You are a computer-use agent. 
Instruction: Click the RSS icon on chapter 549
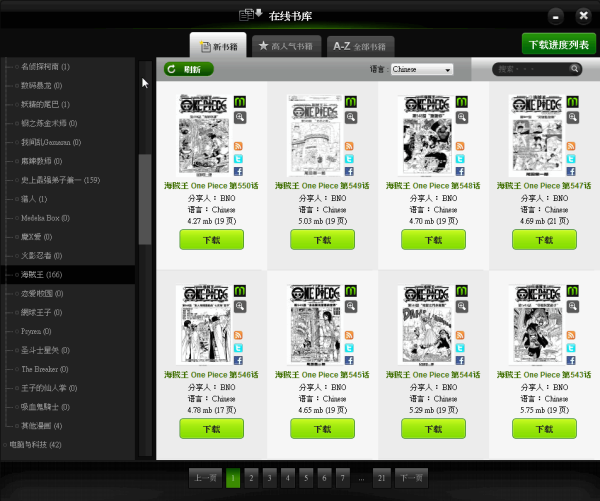click(x=349, y=146)
